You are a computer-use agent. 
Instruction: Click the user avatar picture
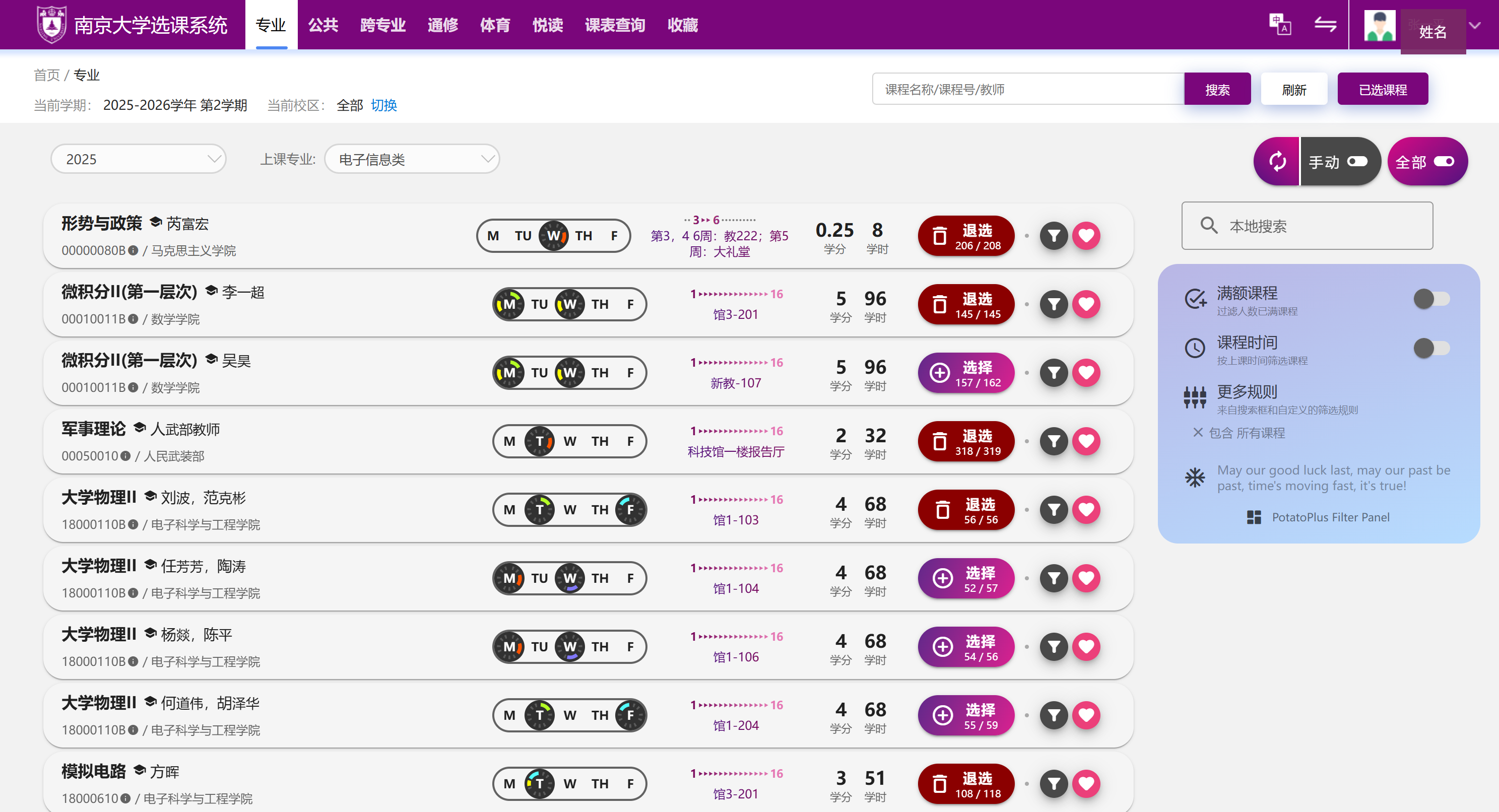click(1380, 25)
